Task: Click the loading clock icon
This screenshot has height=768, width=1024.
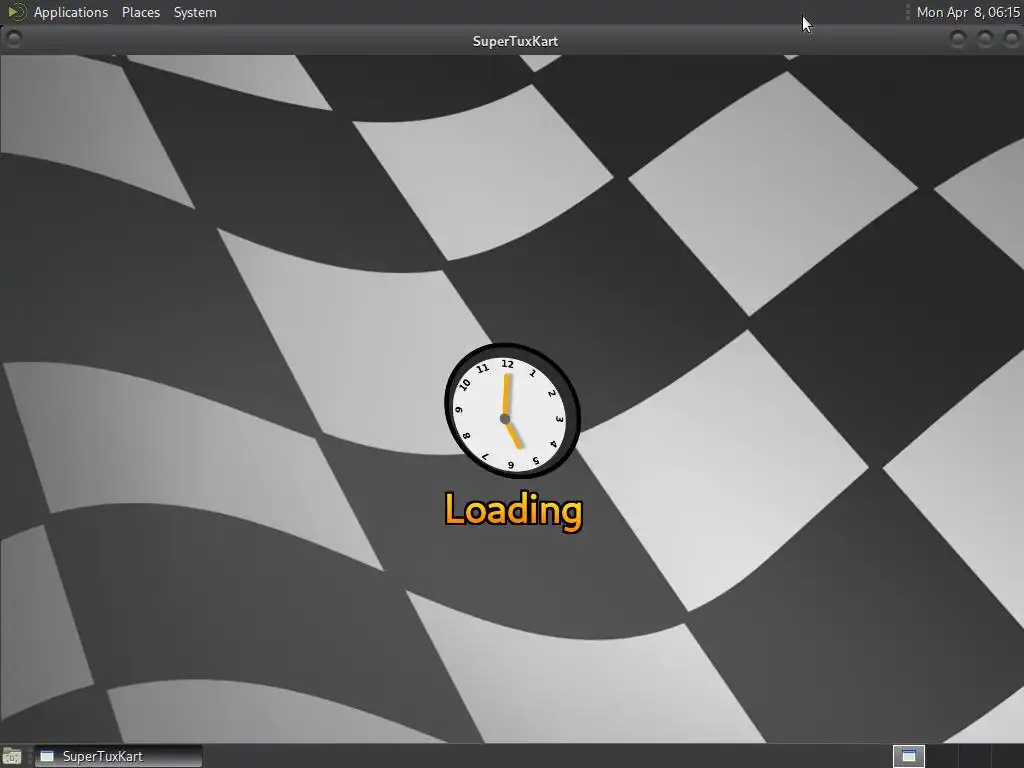Action: tap(512, 410)
